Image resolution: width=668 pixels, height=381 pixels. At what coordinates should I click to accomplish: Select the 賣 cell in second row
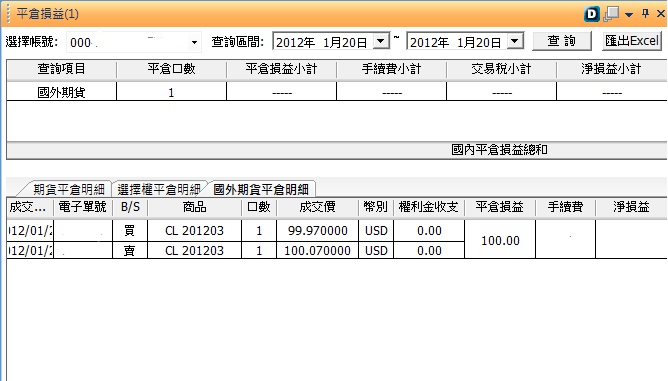tap(130, 250)
